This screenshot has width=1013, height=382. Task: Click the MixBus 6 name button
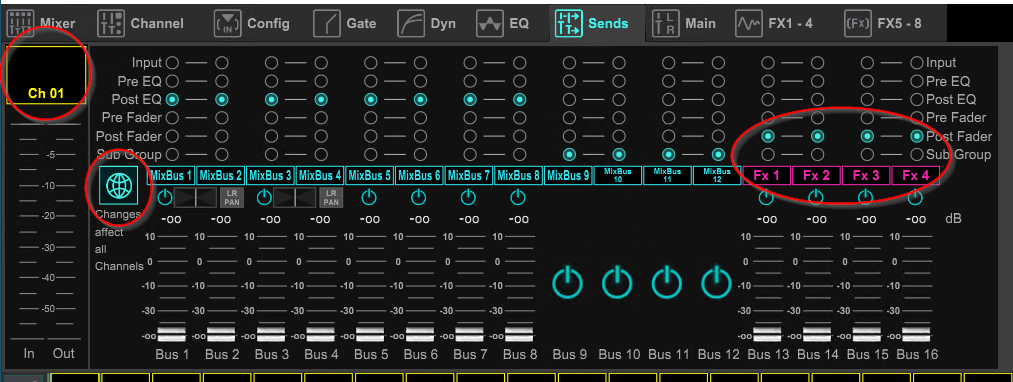point(419,175)
